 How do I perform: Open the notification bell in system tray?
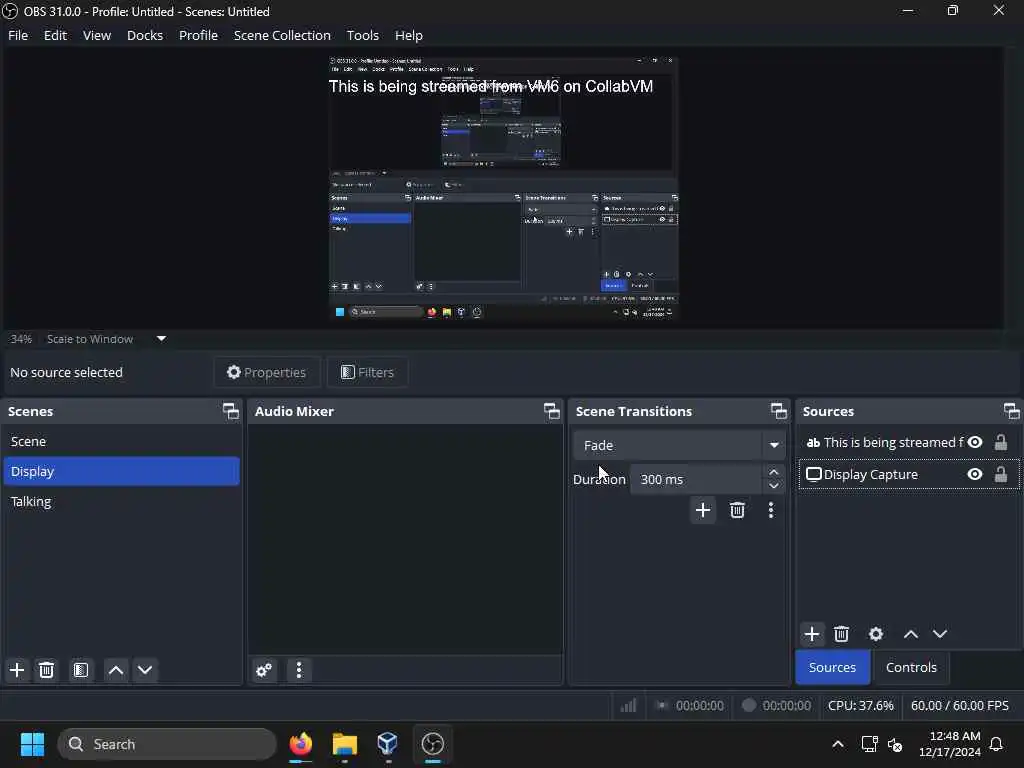pyautogui.click(x=997, y=744)
